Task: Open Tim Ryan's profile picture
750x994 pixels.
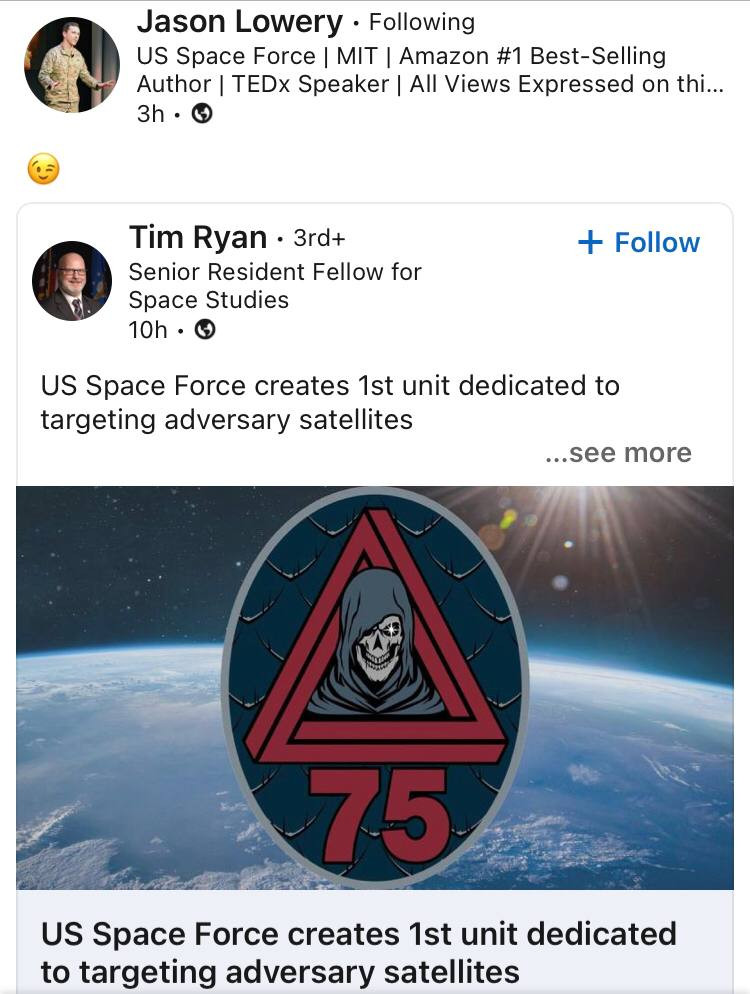Action: pos(72,281)
